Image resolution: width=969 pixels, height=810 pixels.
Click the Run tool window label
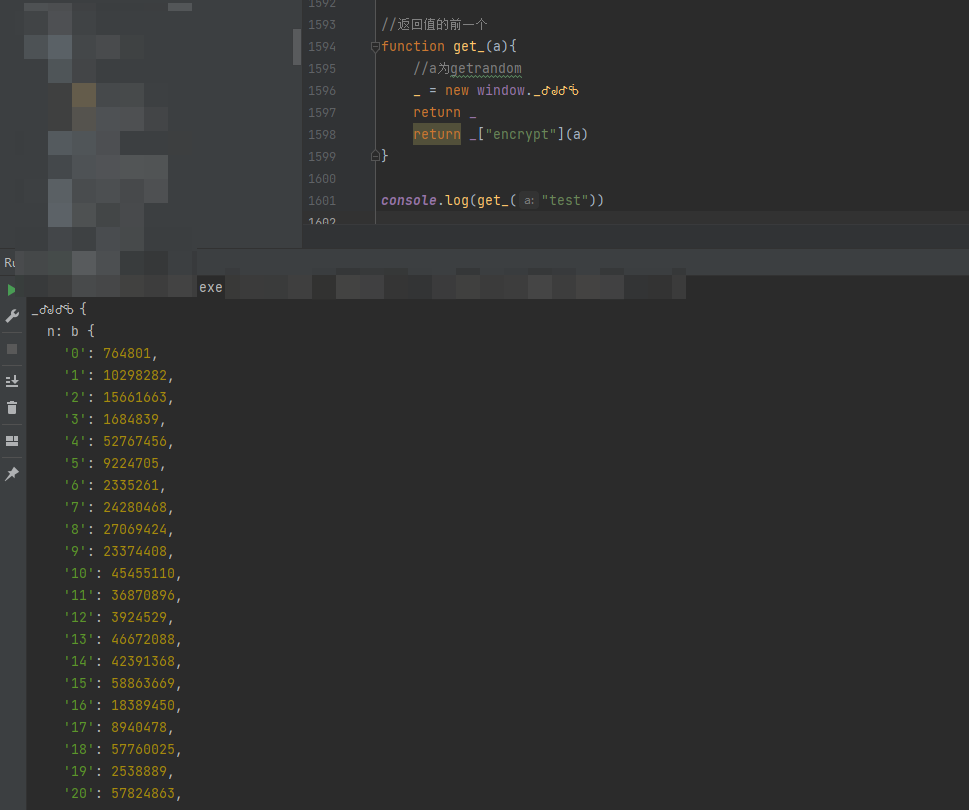point(9,263)
